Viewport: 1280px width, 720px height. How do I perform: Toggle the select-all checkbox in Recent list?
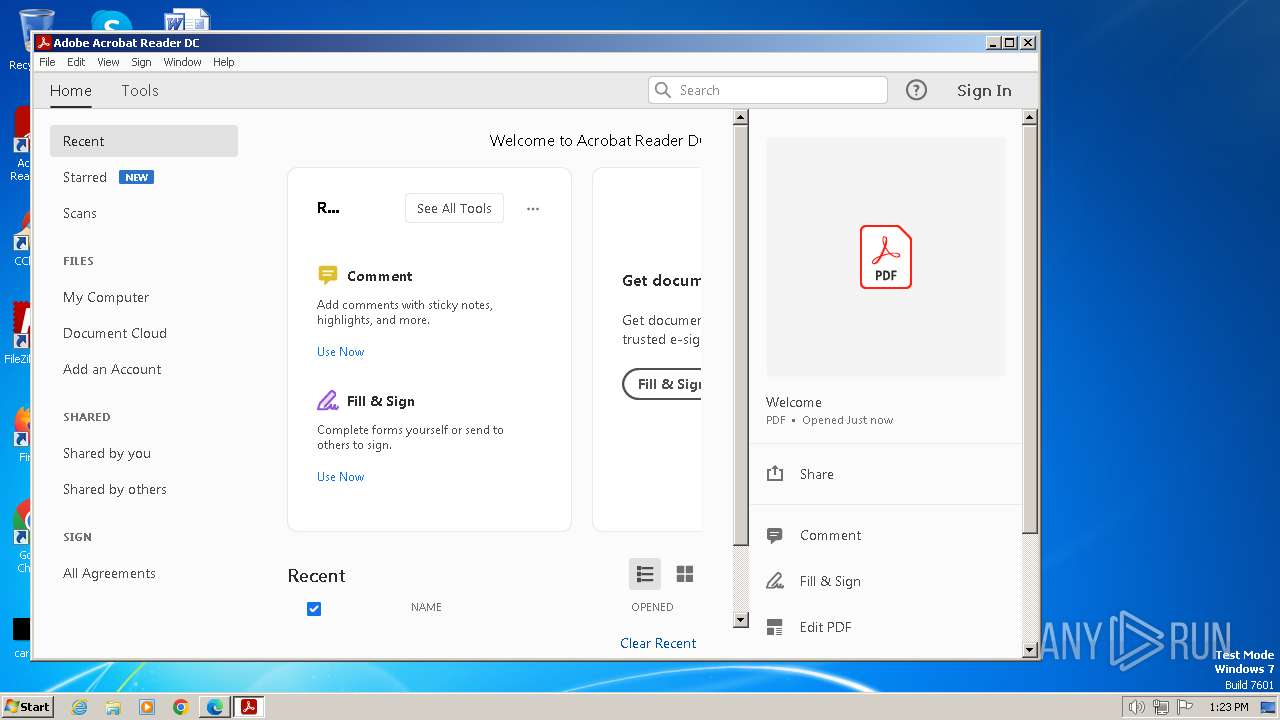click(x=314, y=608)
